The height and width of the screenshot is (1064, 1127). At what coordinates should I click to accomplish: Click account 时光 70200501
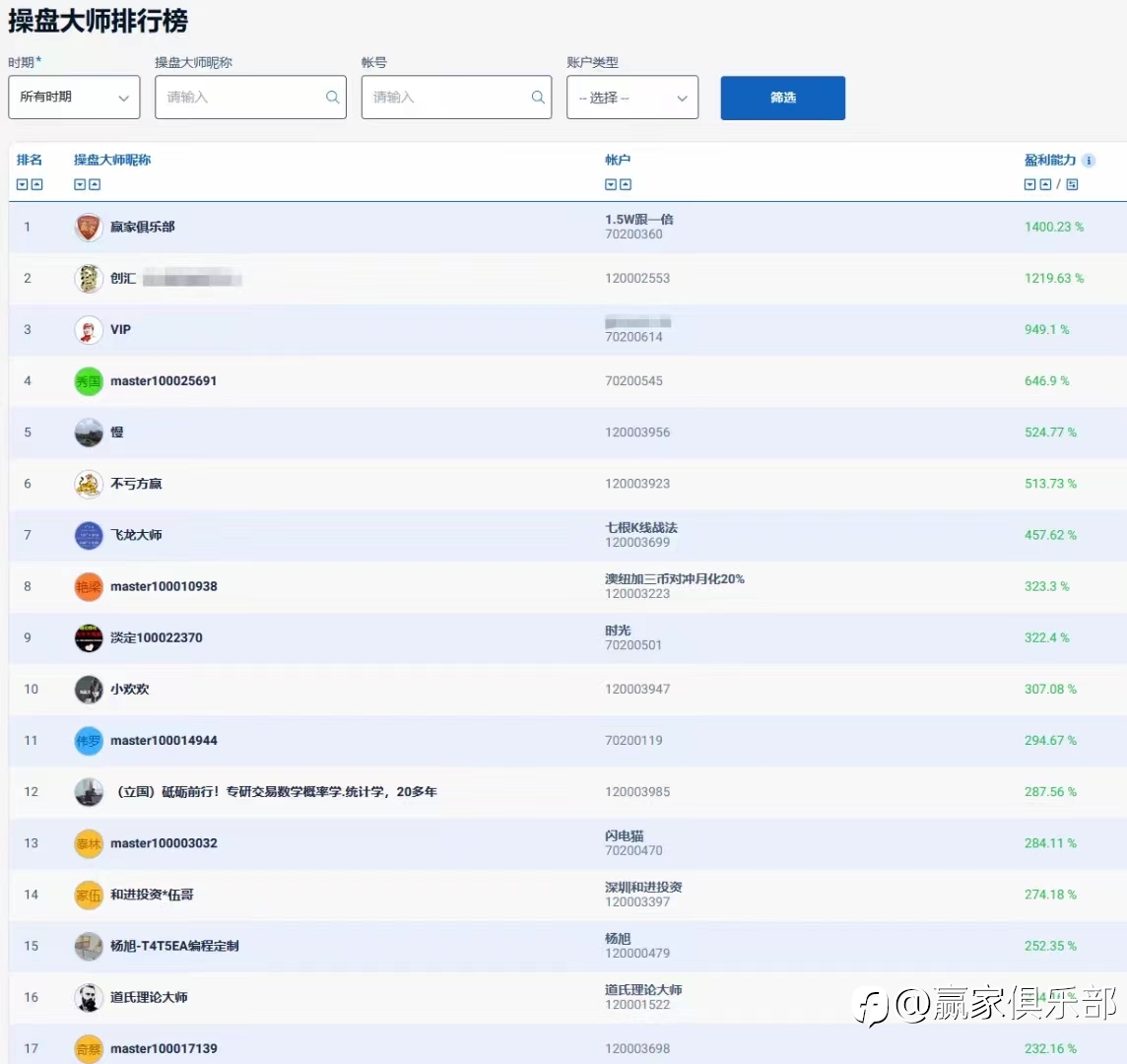(633, 637)
